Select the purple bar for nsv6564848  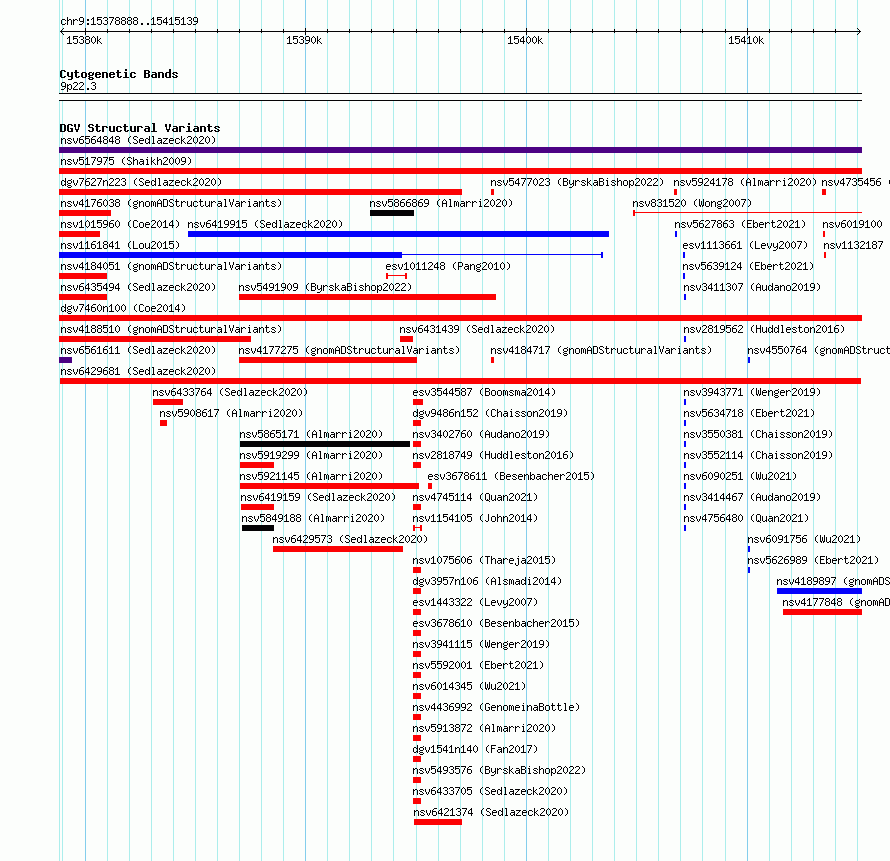460,150
